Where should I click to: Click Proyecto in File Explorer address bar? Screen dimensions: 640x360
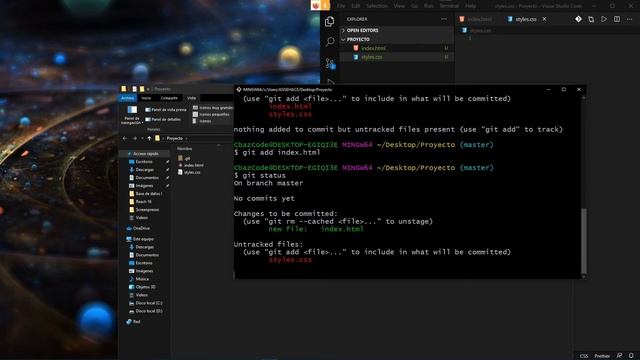click(x=174, y=138)
